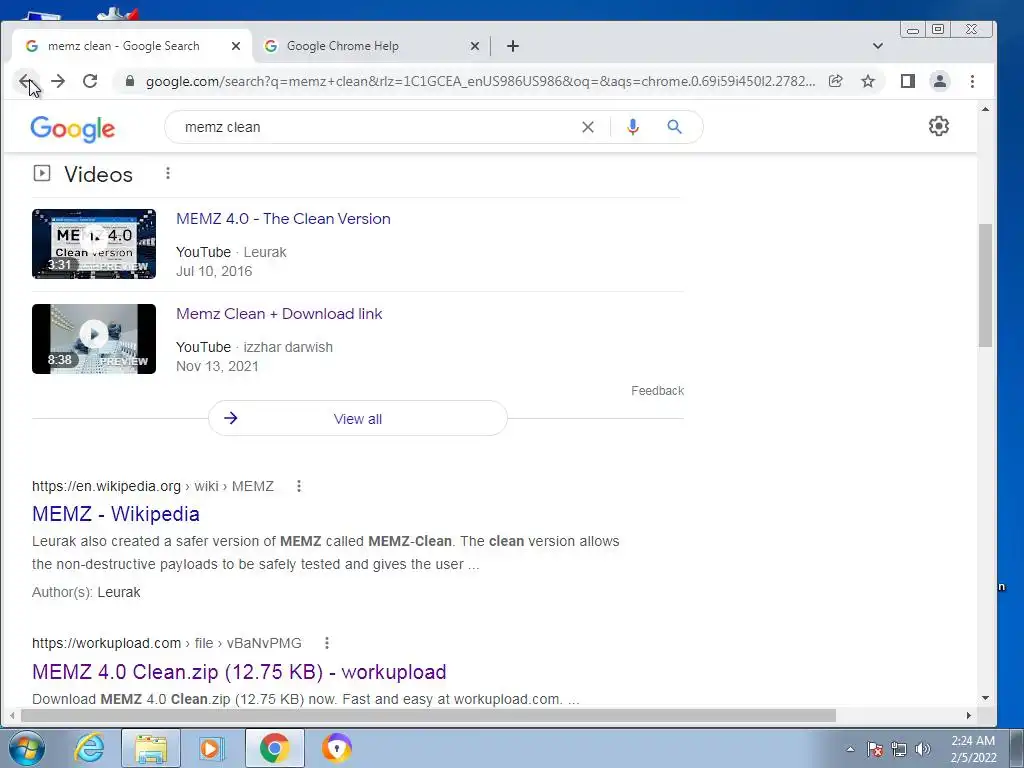This screenshot has height=768, width=1024.
Task: Launch Internet Explorer from taskbar
Action: (89, 748)
